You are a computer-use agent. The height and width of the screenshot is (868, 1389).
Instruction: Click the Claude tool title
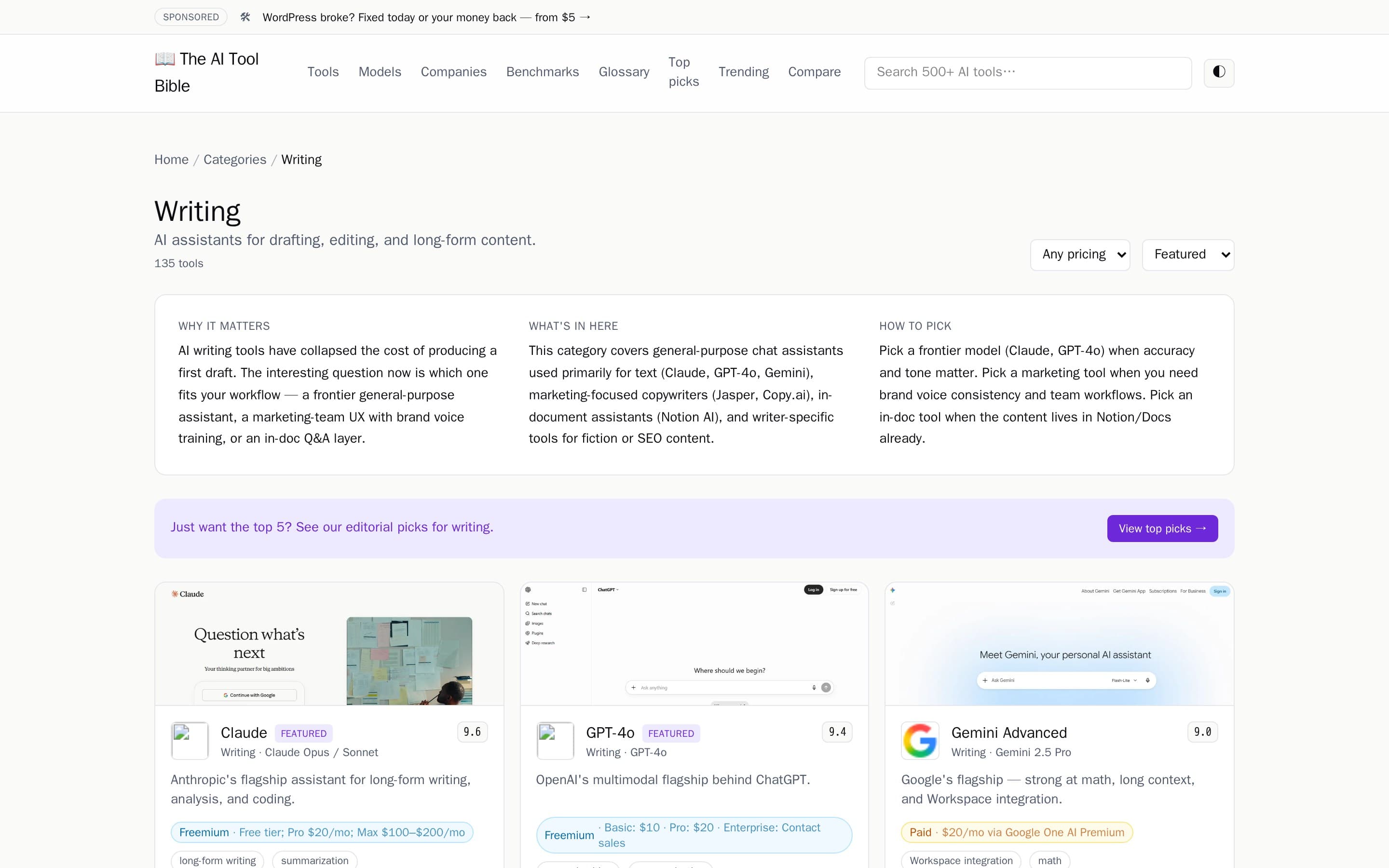click(x=244, y=732)
